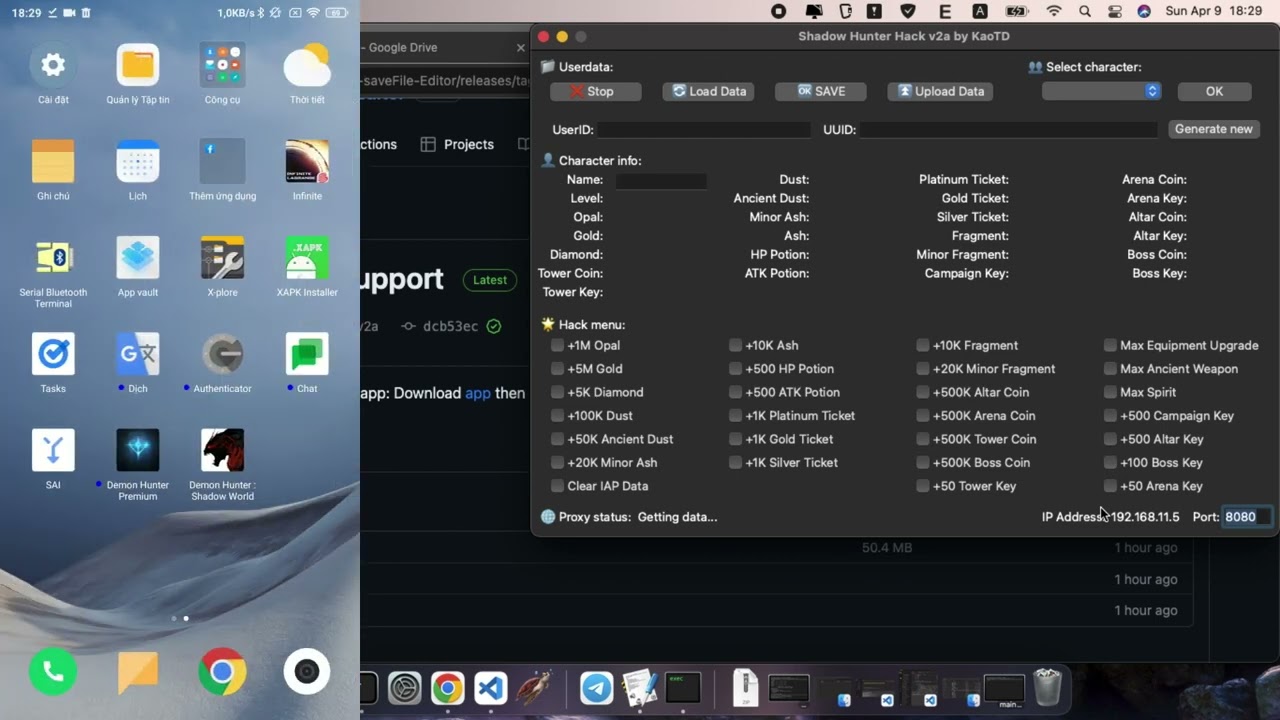Open the Thời tiết weather app
This screenshot has width=1280, height=720.
point(307,65)
